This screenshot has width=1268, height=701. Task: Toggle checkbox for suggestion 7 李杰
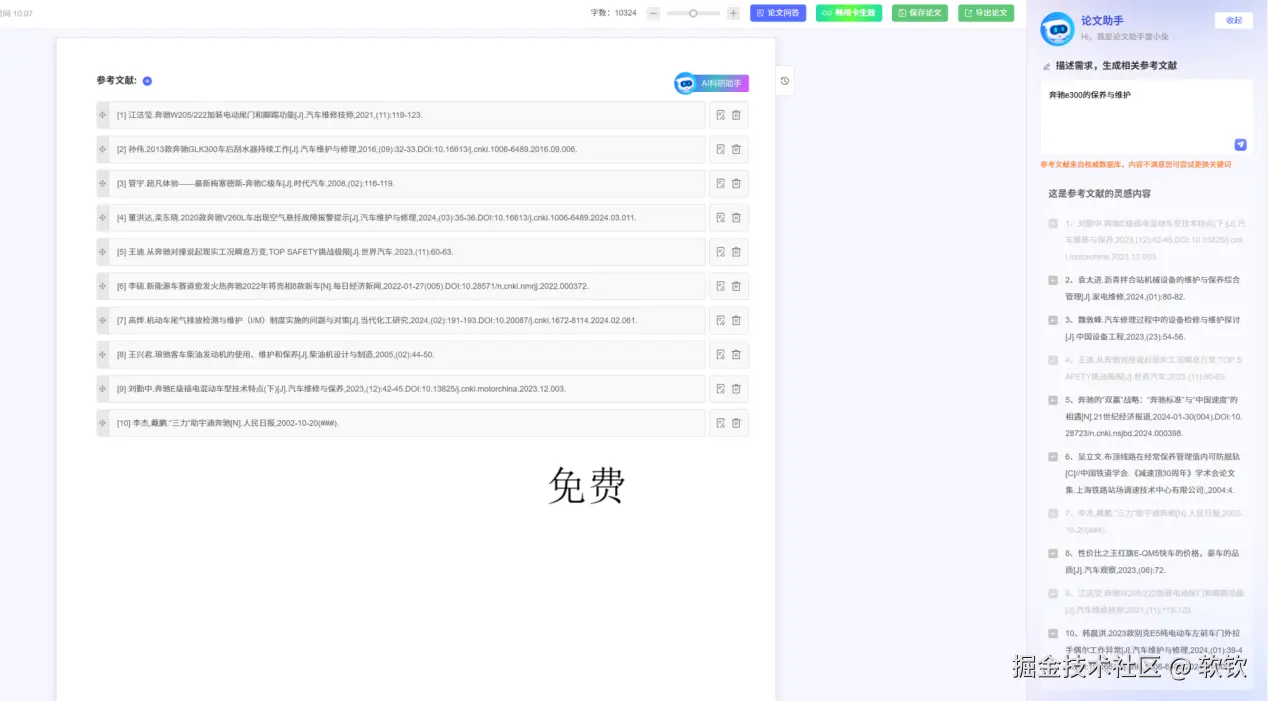(x=1053, y=513)
